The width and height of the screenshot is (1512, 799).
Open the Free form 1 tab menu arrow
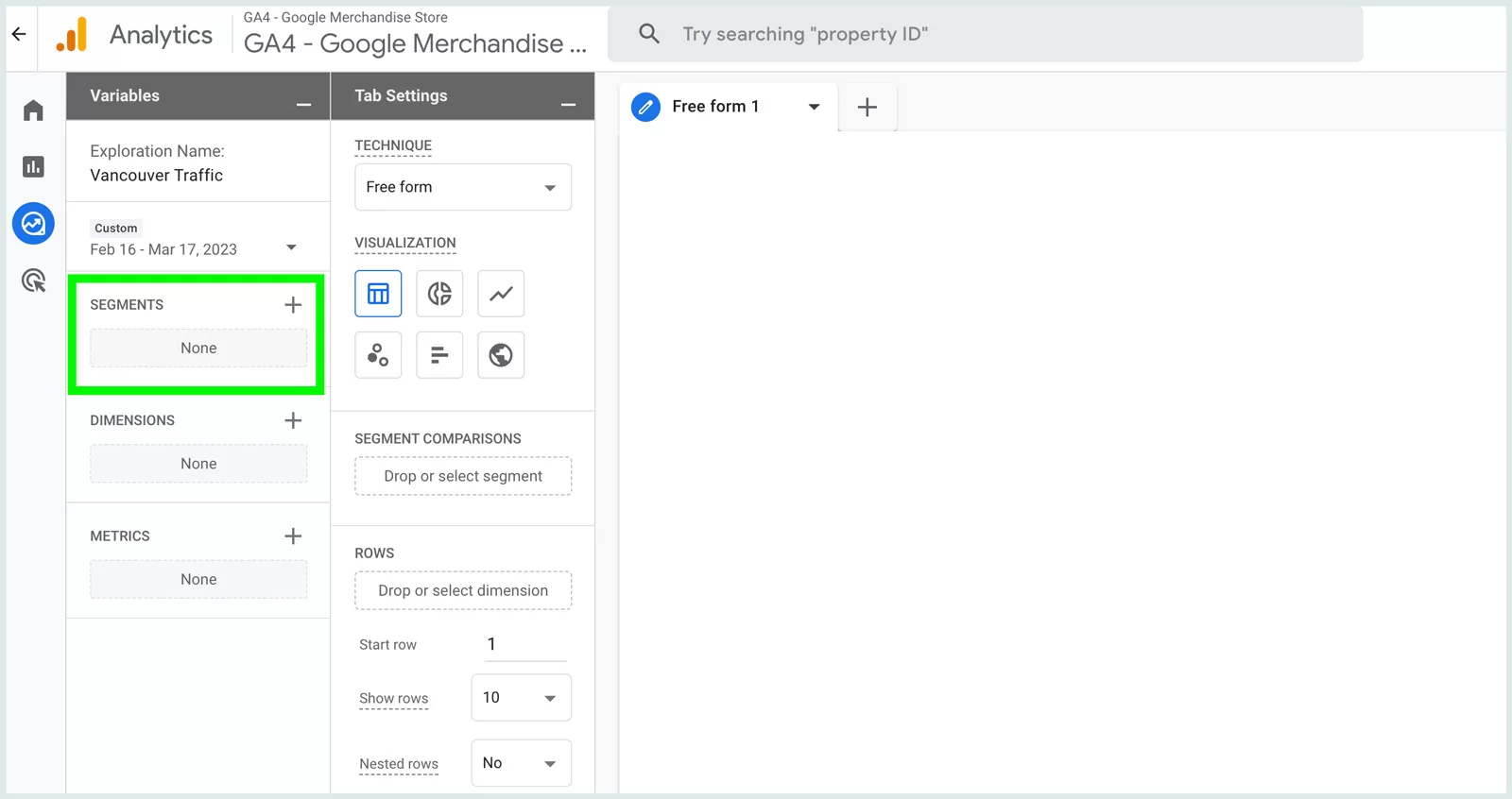click(814, 107)
